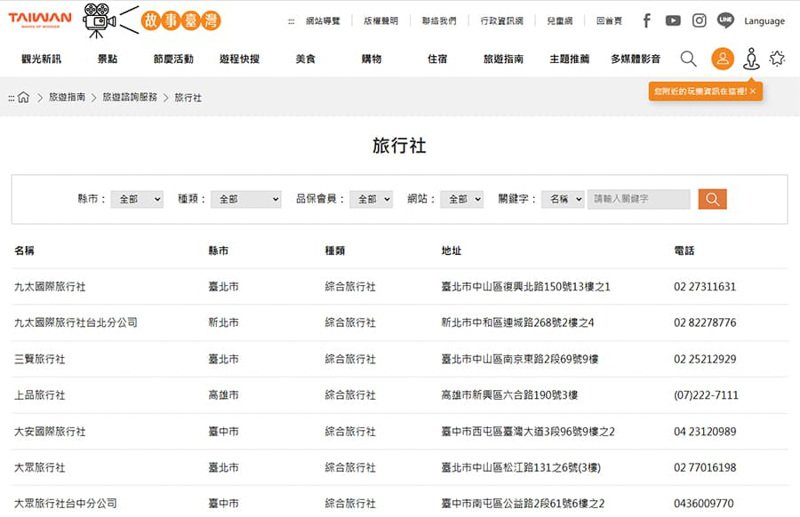Click the orange keyword search button
800x517 pixels.
pos(712,199)
